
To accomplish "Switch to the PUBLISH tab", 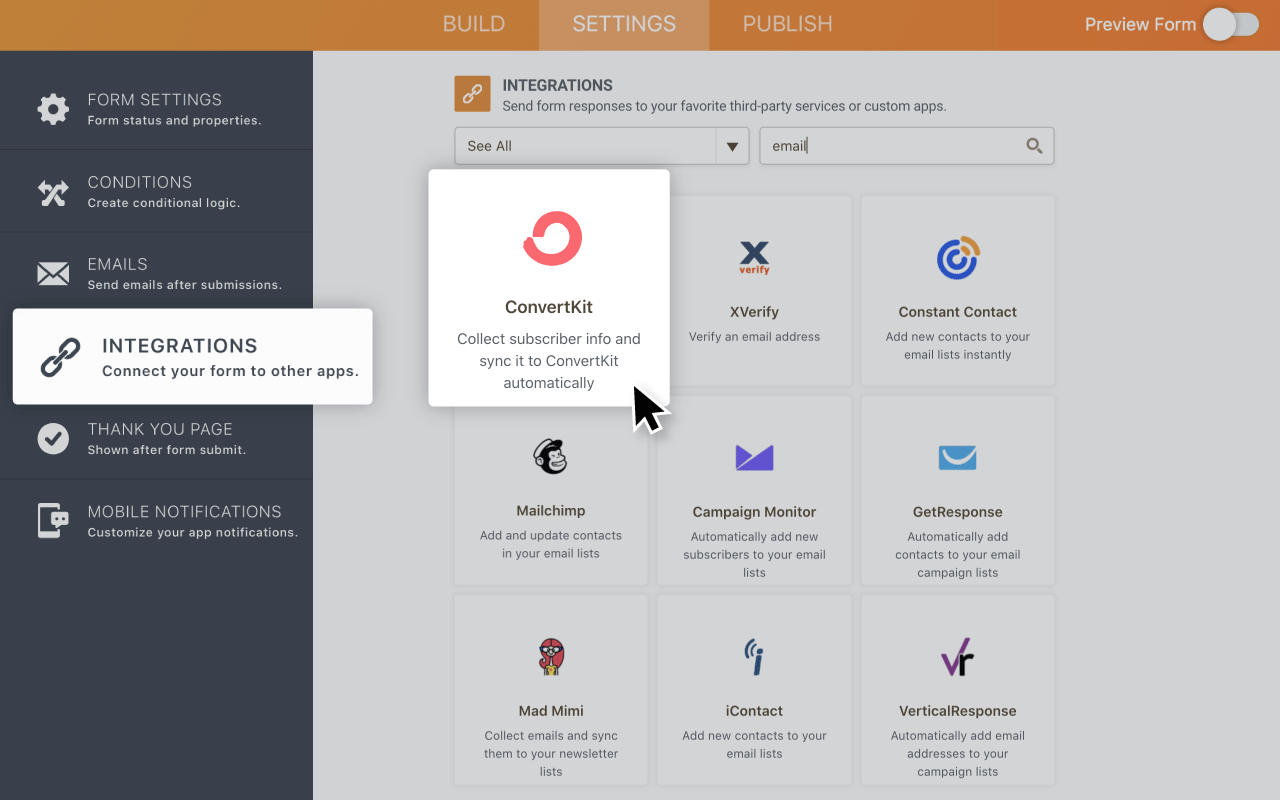I will click(x=787, y=25).
